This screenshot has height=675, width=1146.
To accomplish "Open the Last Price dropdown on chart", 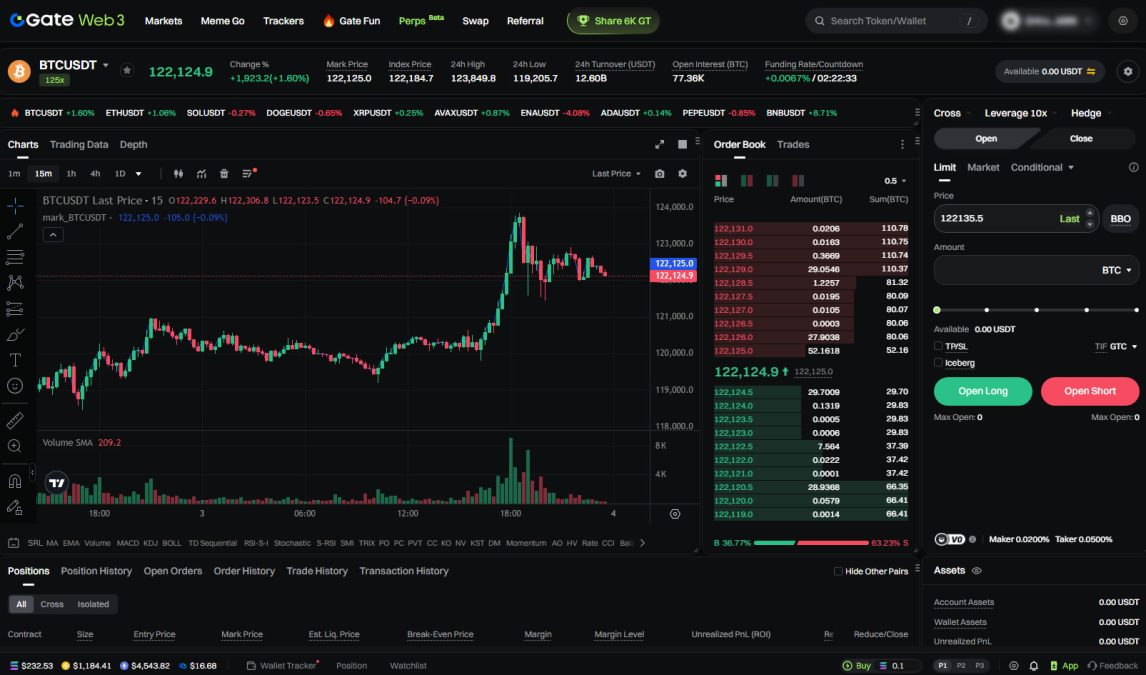I will pyautogui.click(x=617, y=174).
